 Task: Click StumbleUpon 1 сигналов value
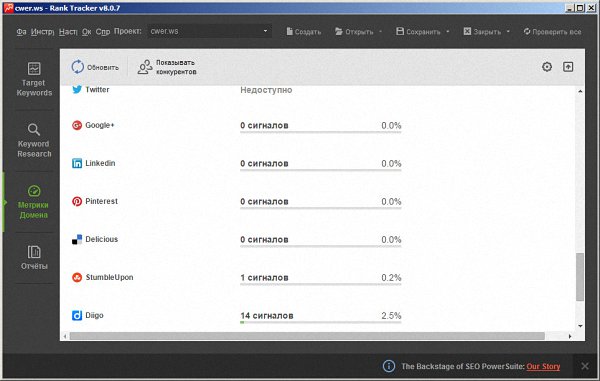coord(264,278)
